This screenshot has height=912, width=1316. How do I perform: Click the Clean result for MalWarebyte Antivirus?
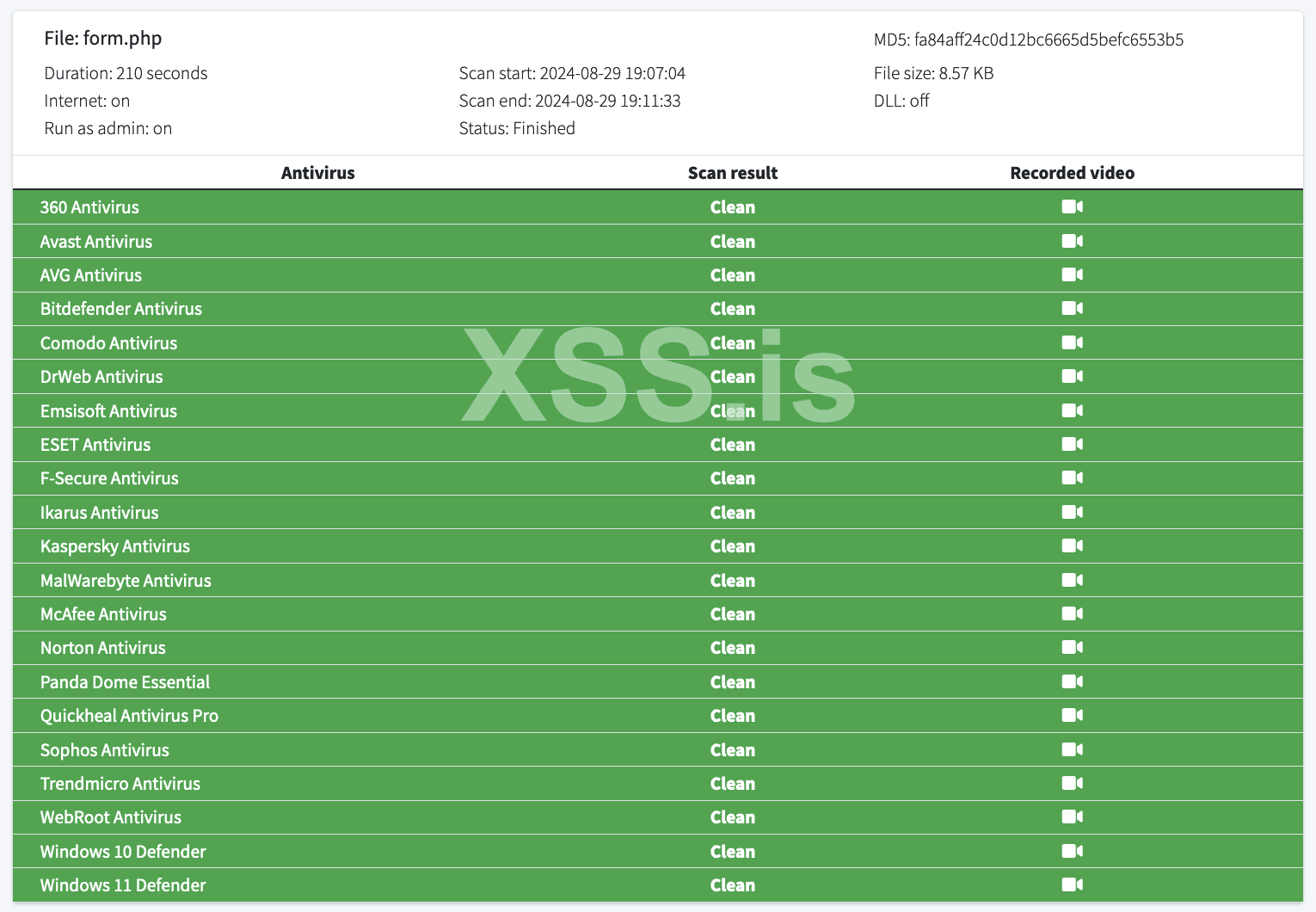point(732,581)
